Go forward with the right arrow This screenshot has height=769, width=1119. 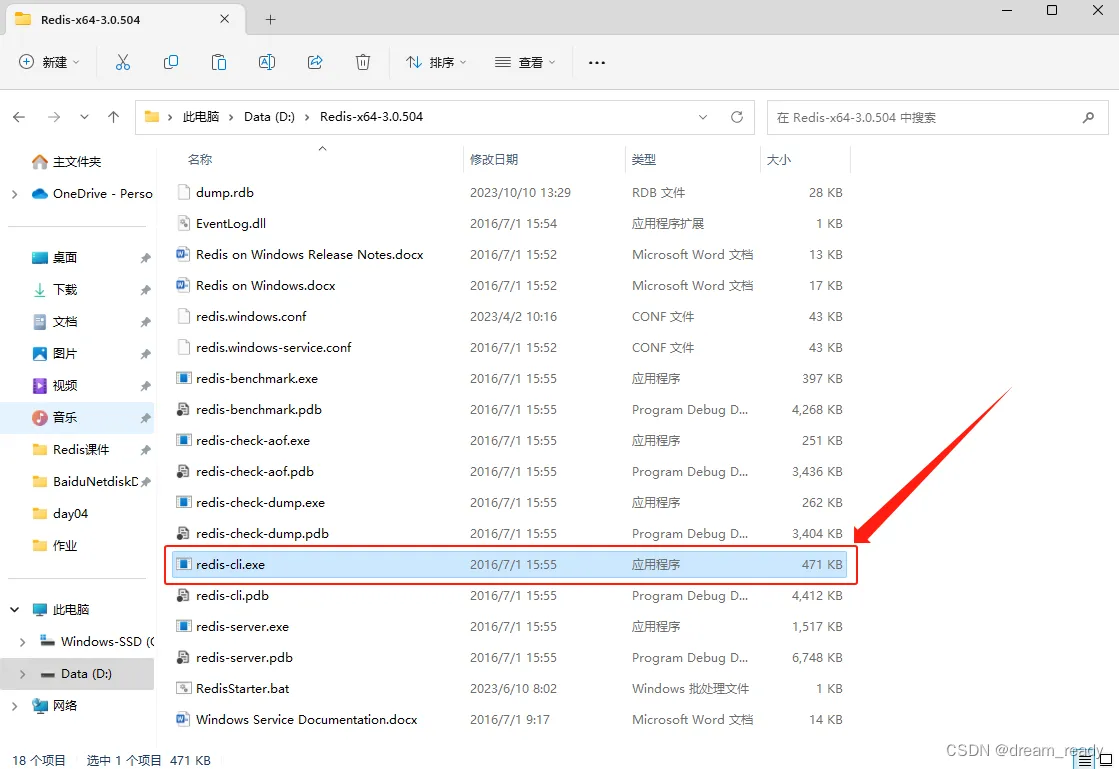(54, 117)
